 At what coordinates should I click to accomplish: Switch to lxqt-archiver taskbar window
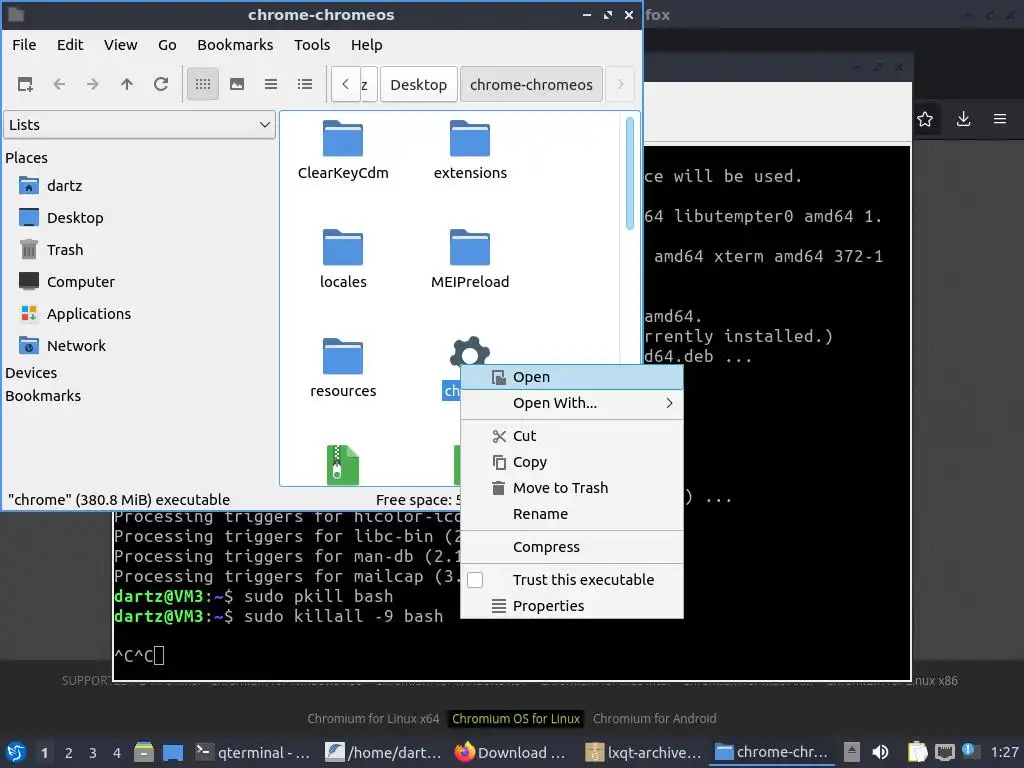(643, 753)
